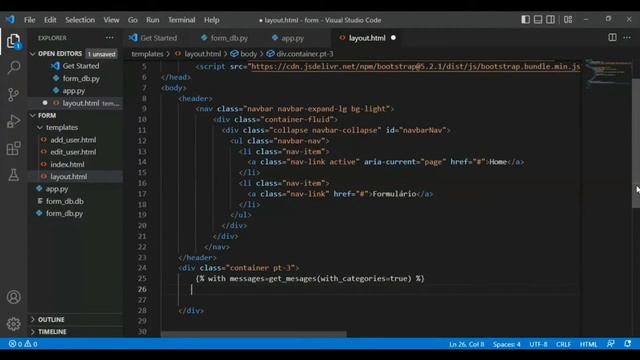Open the Accounts icon in activity bar
The height and width of the screenshot is (360, 640).
tap(13, 297)
